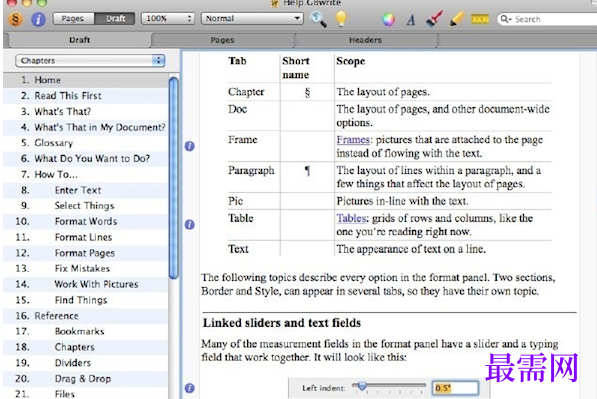
Task: Click the Paragraph table cell
Action: pyautogui.click(x=251, y=171)
